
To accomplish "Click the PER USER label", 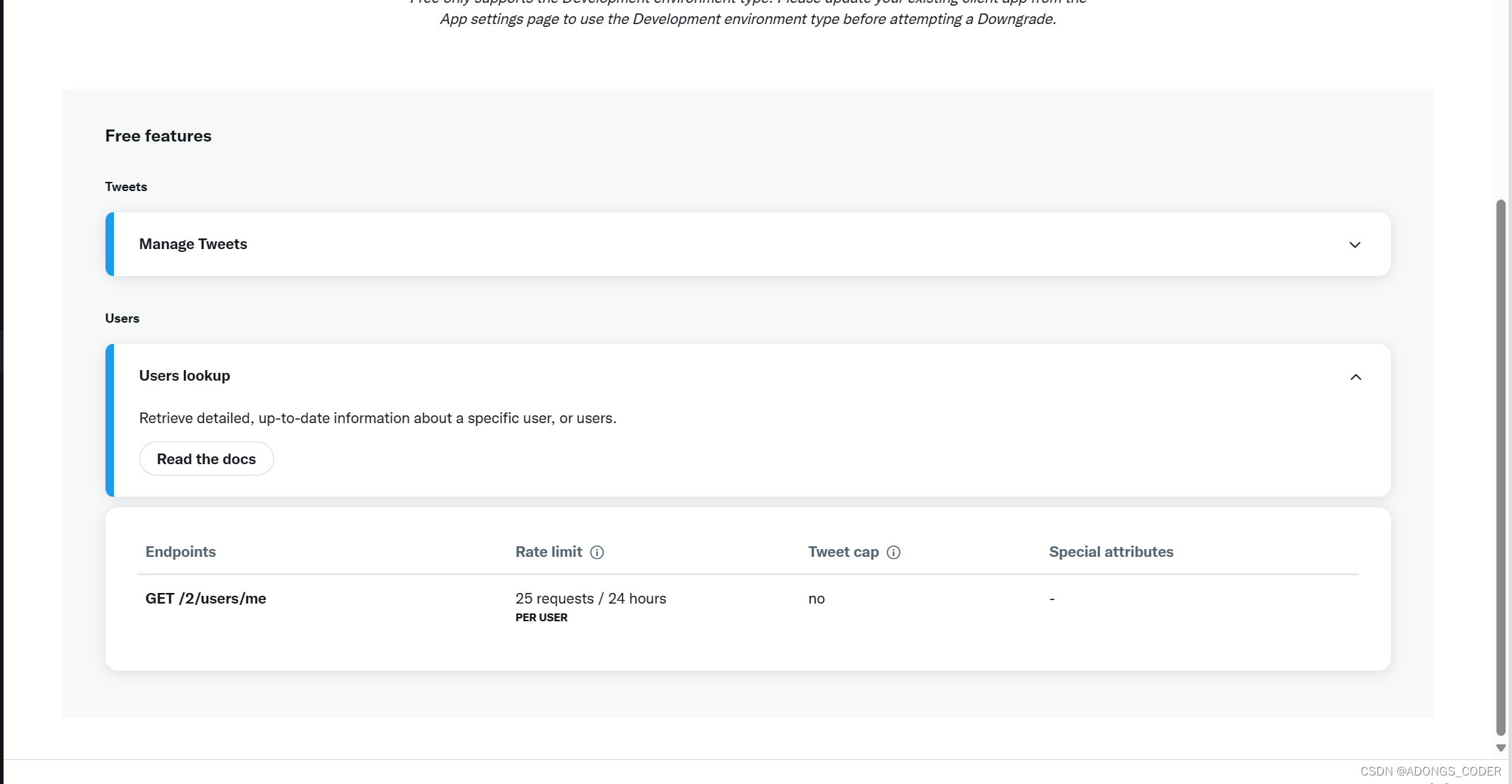I will tap(541, 618).
